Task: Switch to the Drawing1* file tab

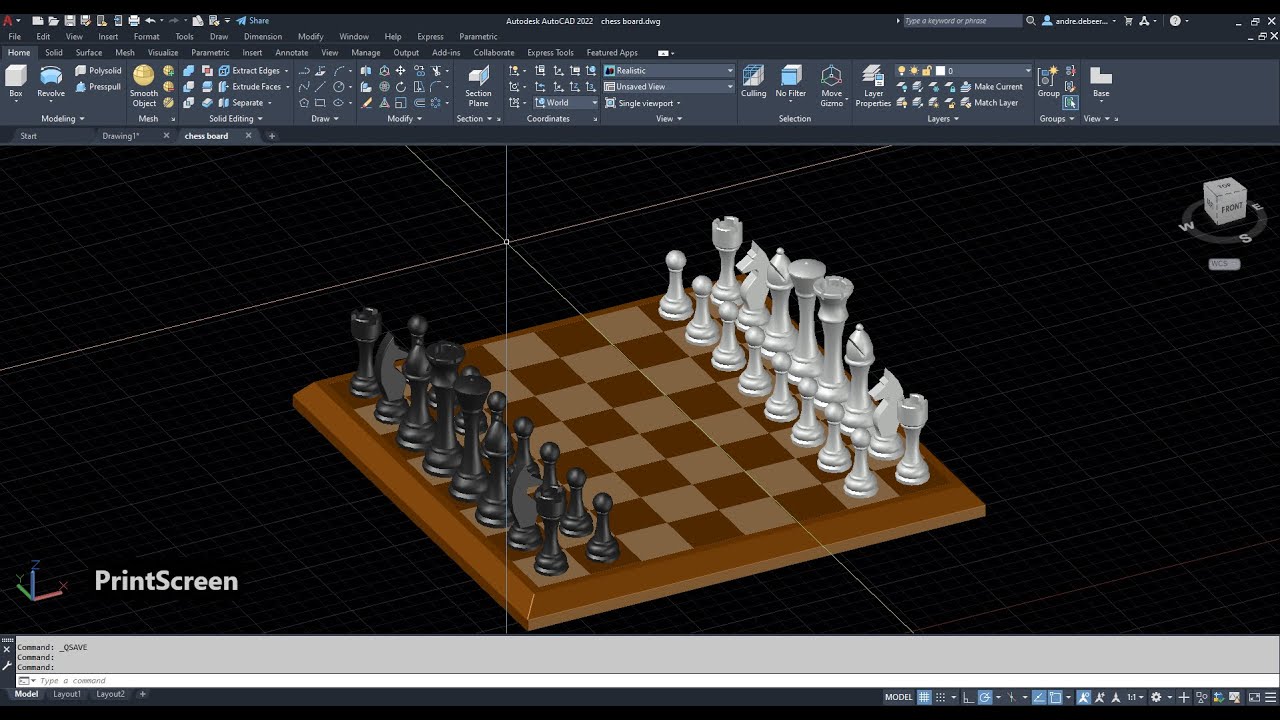Action: [x=120, y=136]
